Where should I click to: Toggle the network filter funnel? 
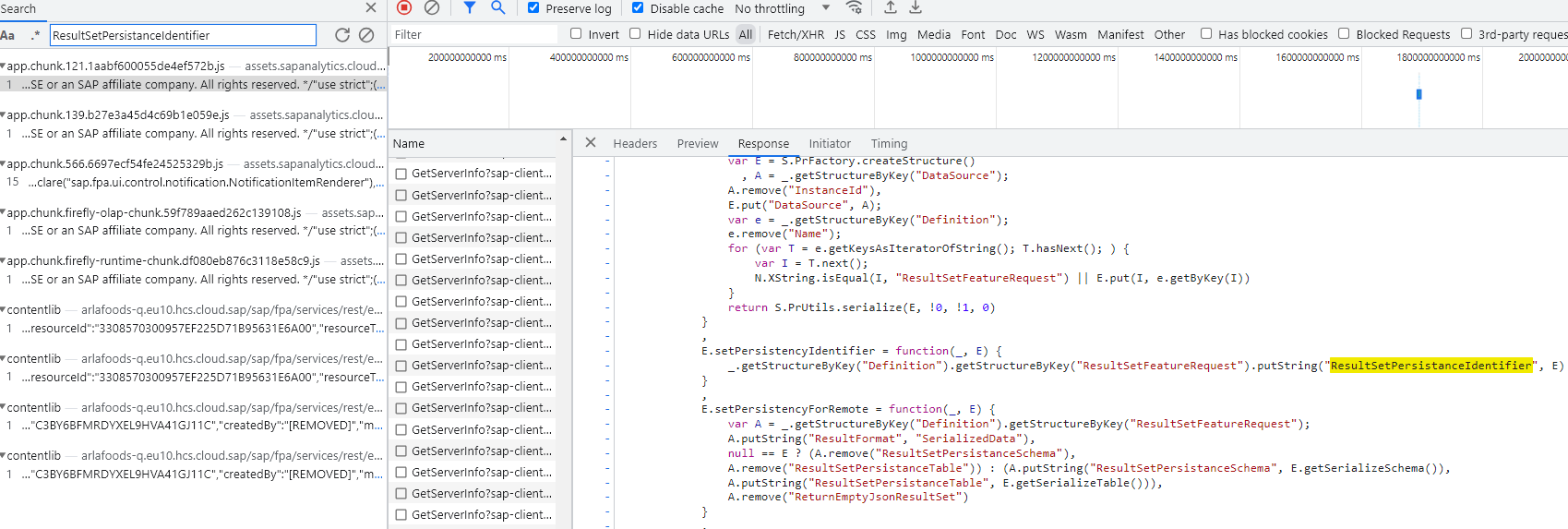click(469, 7)
